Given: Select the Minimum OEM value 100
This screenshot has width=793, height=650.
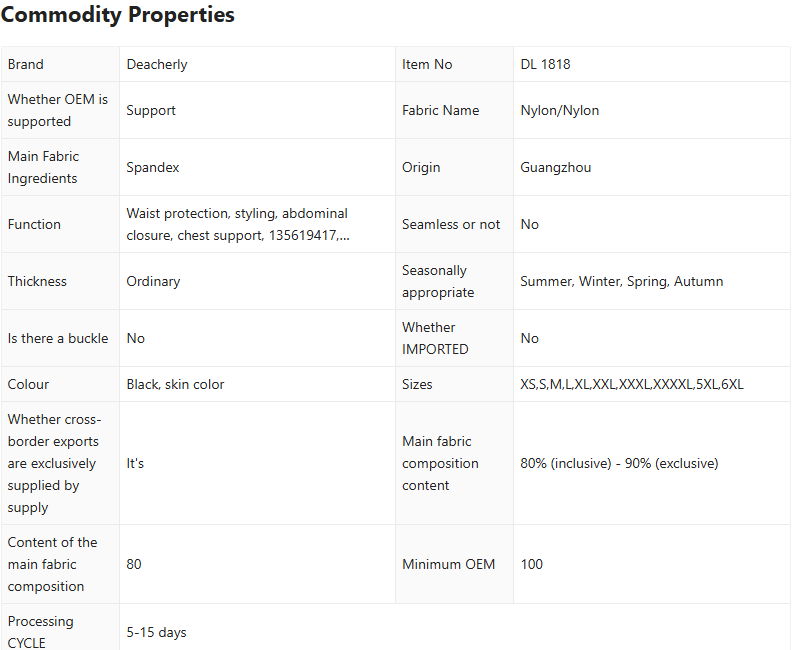Looking at the screenshot, I should (x=532, y=564).
